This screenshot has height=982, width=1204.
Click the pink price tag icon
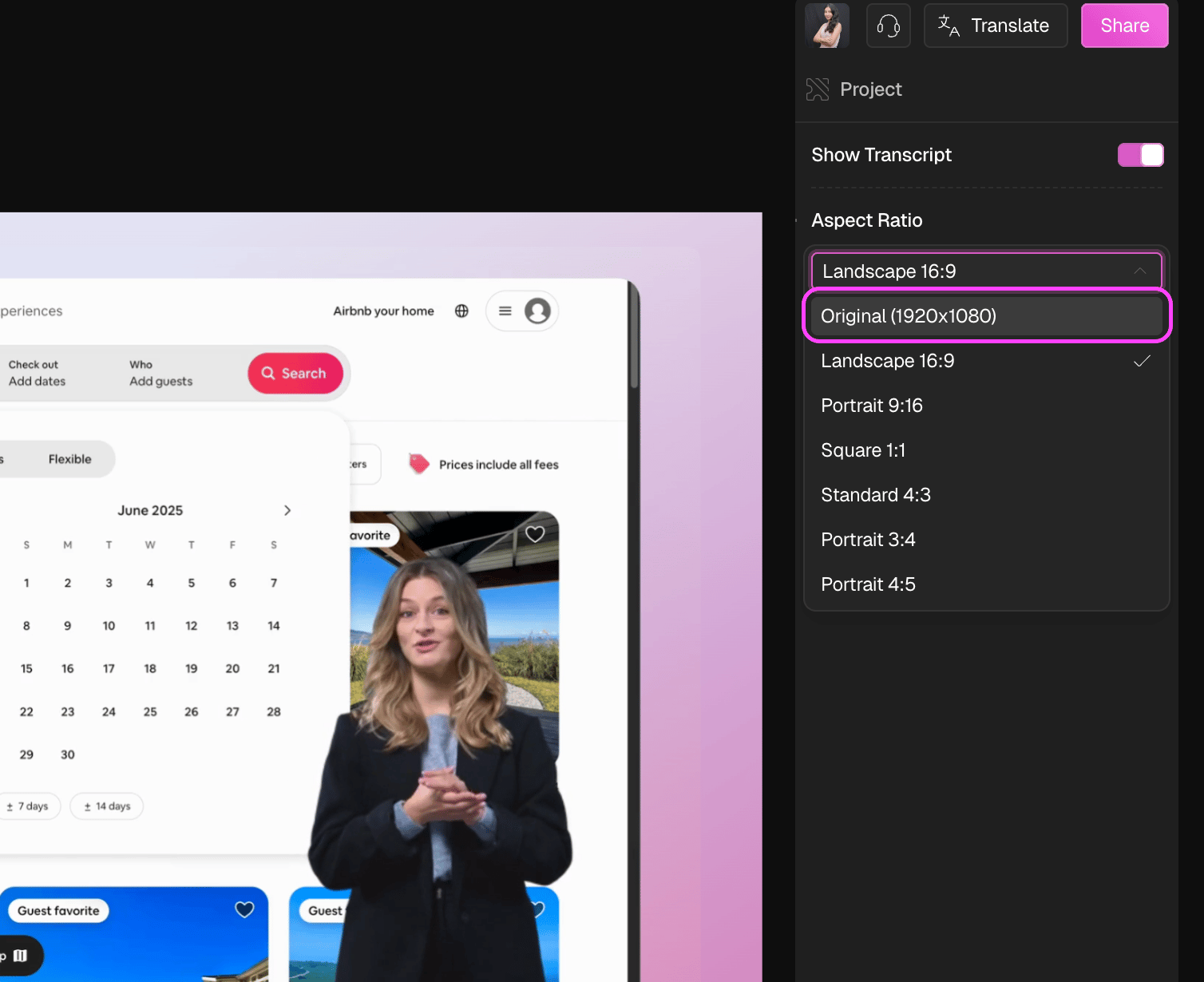click(x=419, y=464)
